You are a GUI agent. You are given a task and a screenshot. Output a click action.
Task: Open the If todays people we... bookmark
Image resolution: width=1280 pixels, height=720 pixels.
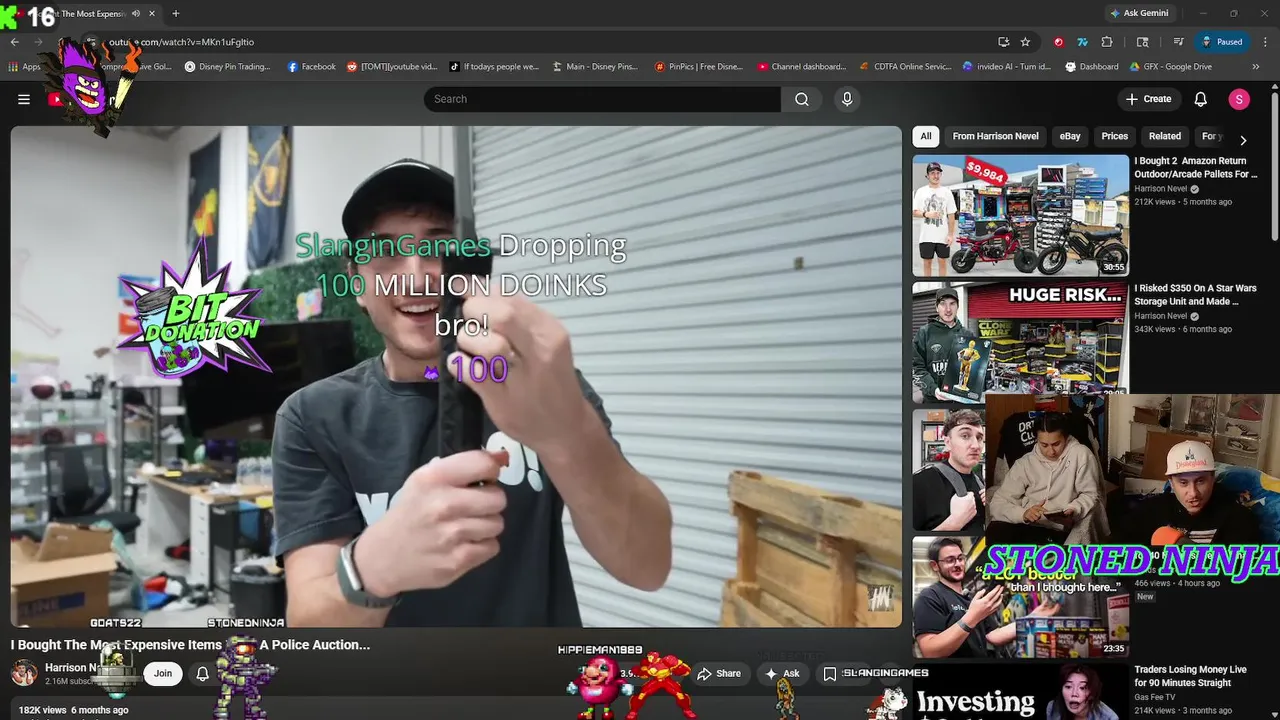[493, 67]
